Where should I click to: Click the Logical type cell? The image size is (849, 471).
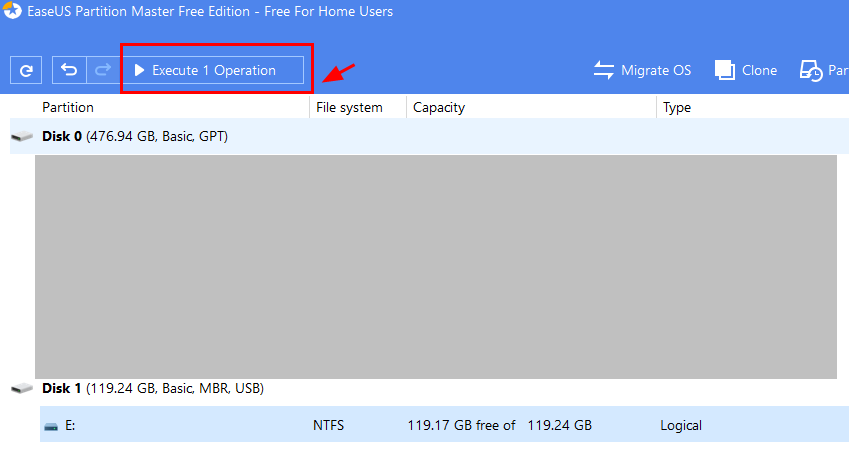pyautogui.click(x=681, y=426)
